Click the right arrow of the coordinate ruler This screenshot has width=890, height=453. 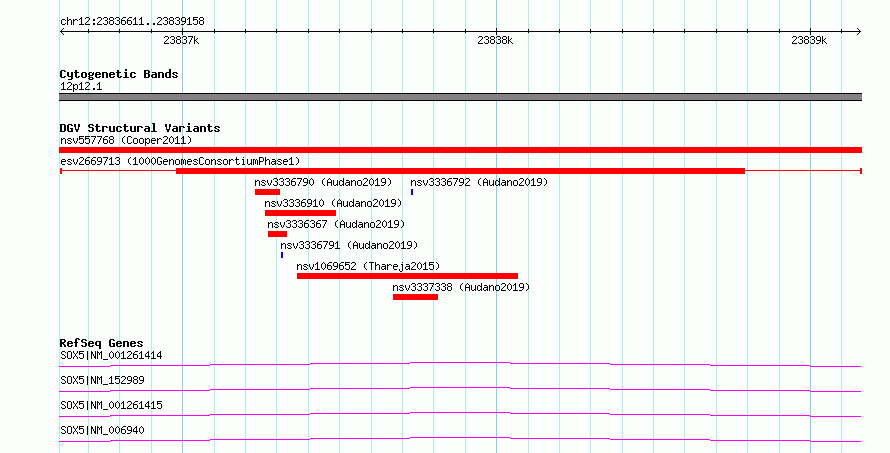click(x=859, y=32)
